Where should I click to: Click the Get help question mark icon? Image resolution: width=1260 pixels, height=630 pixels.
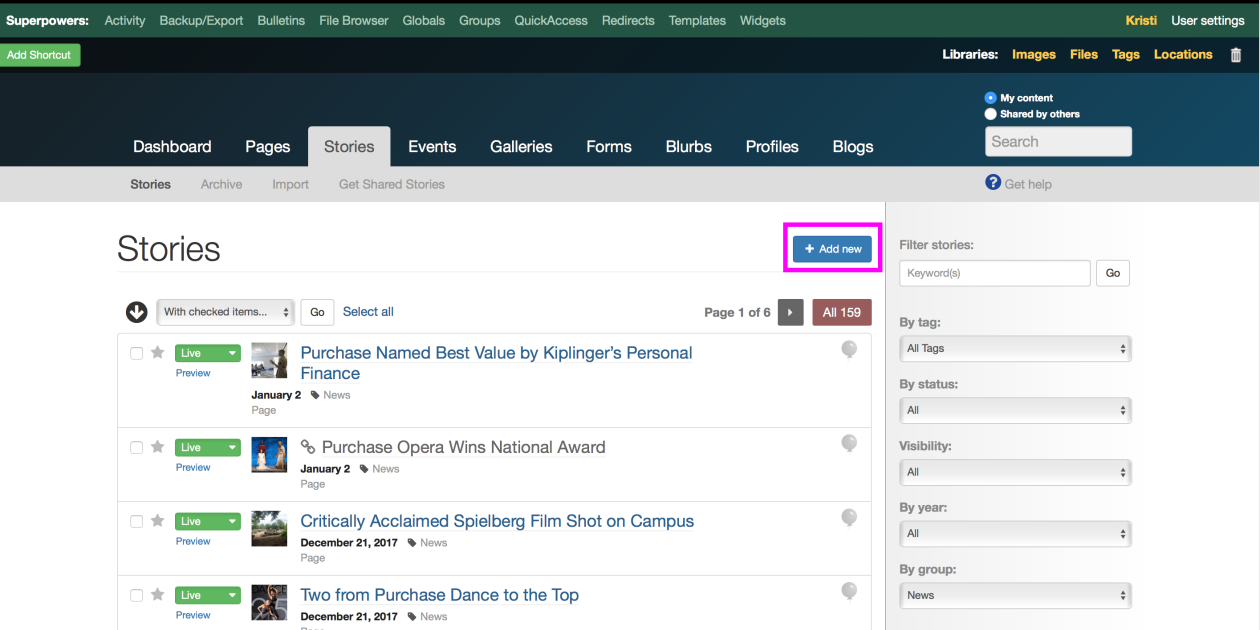pos(992,183)
